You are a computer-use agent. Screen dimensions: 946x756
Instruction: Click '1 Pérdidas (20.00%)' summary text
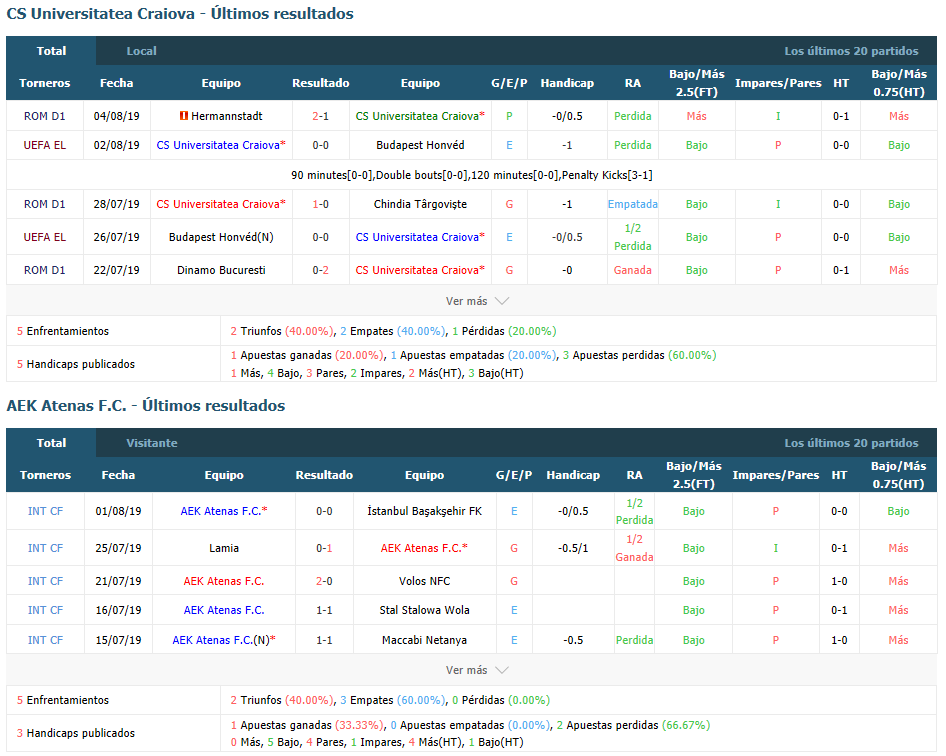pos(504,331)
